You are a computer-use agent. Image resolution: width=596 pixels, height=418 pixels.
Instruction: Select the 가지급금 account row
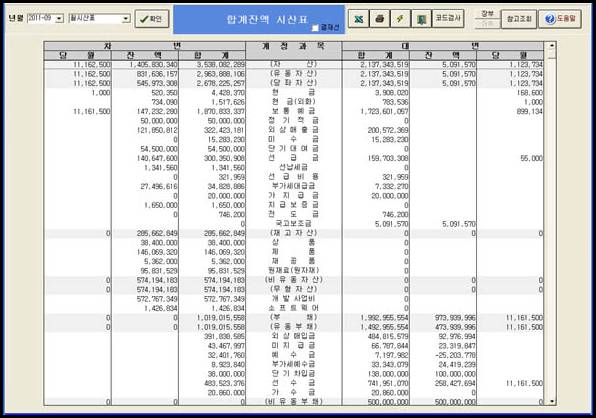click(x=293, y=196)
